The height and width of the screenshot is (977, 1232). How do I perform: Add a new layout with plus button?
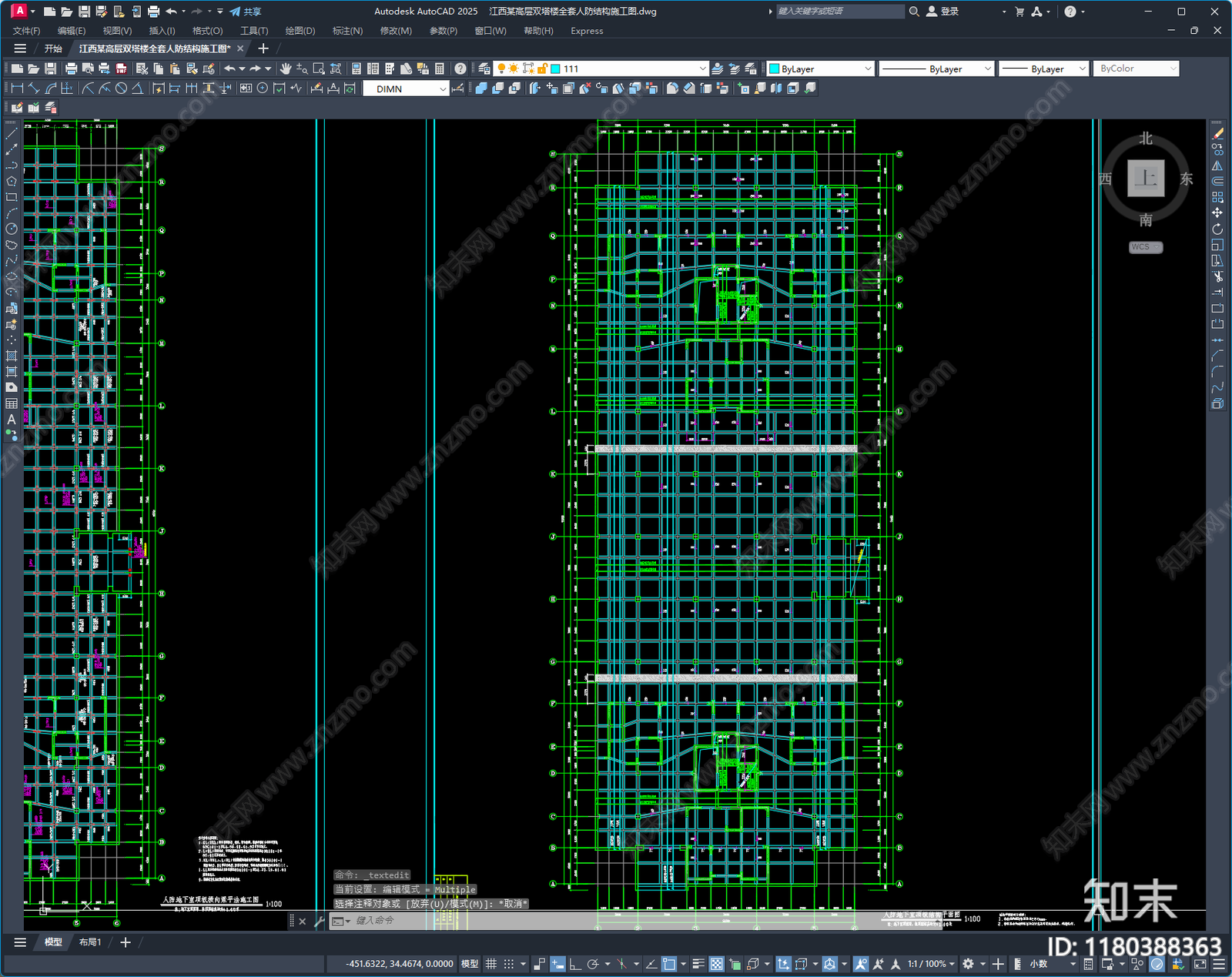click(126, 942)
